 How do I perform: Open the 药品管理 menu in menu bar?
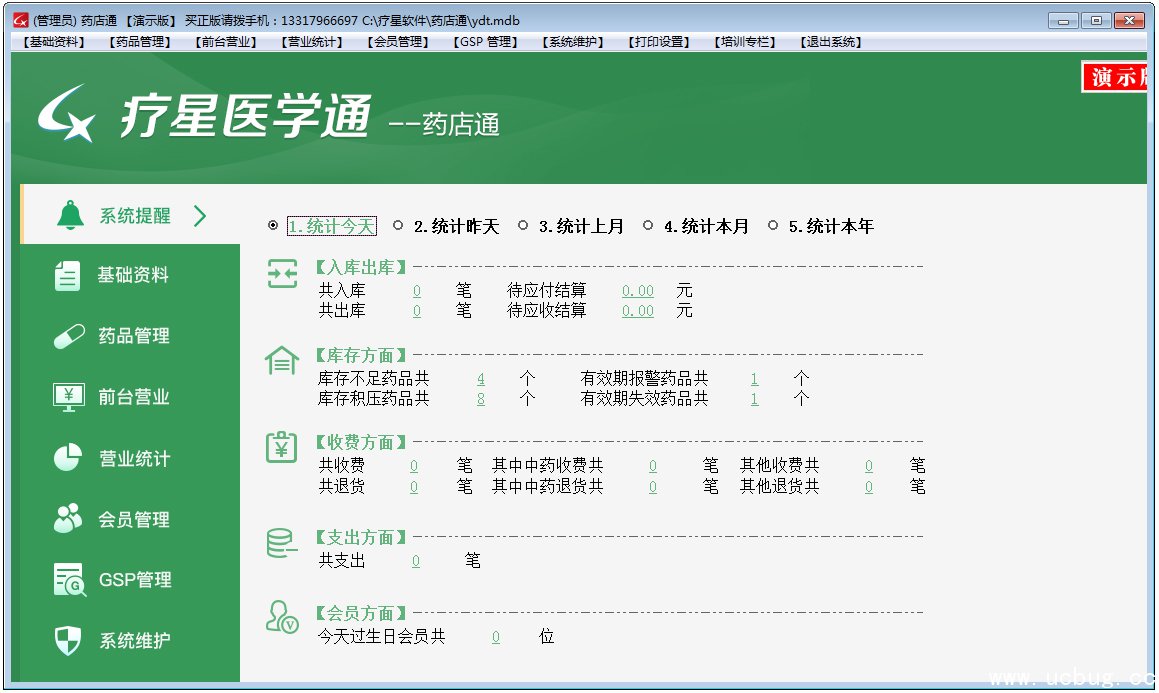coord(139,42)
